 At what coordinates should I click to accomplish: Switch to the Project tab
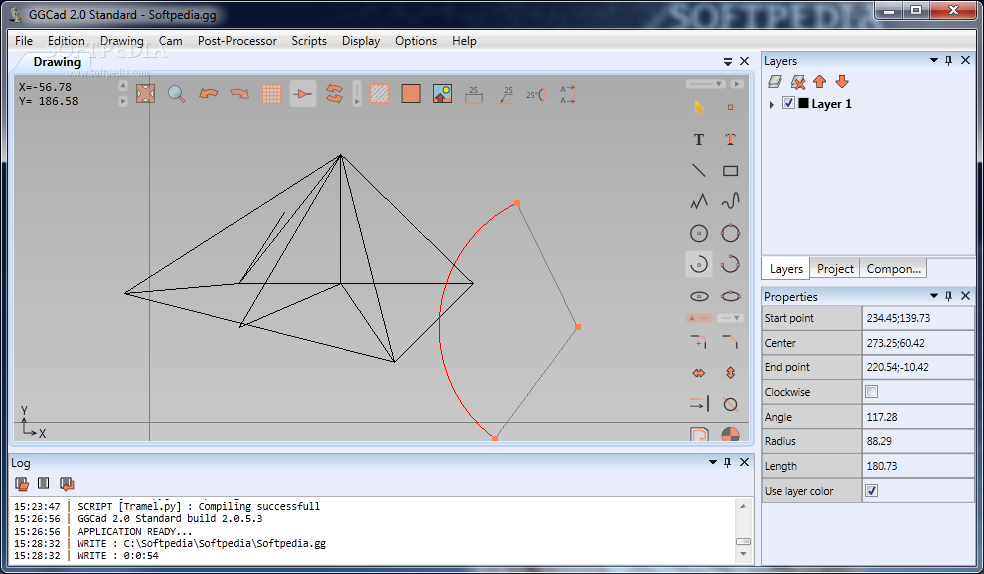coord(835,268)
